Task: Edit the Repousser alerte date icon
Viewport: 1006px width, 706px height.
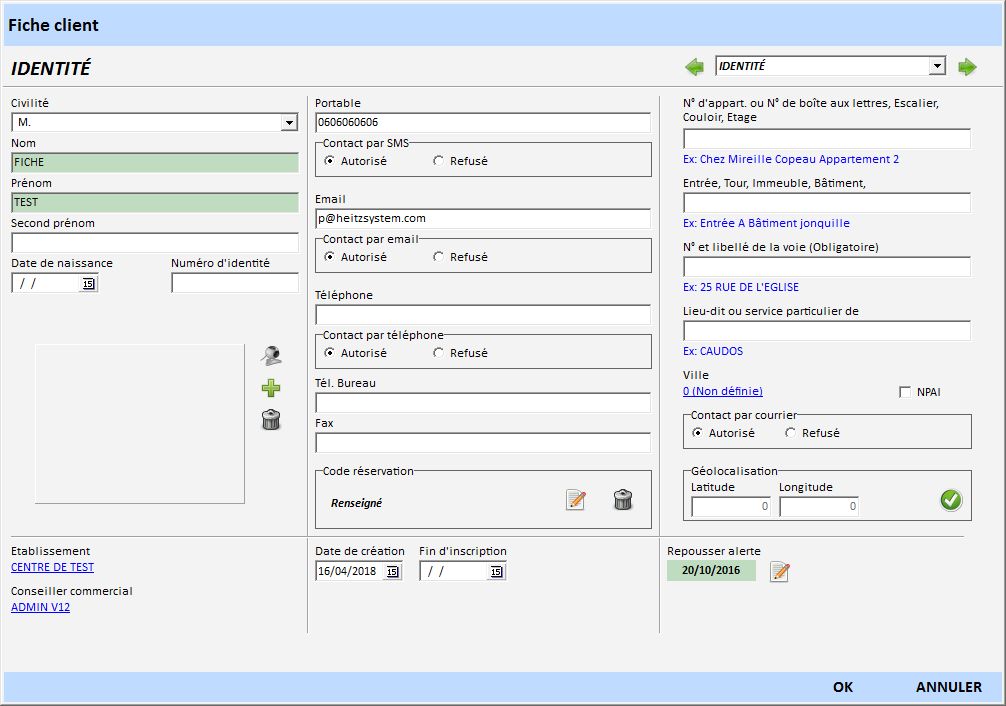Action: pyautogui.click(x=780, y=572)
